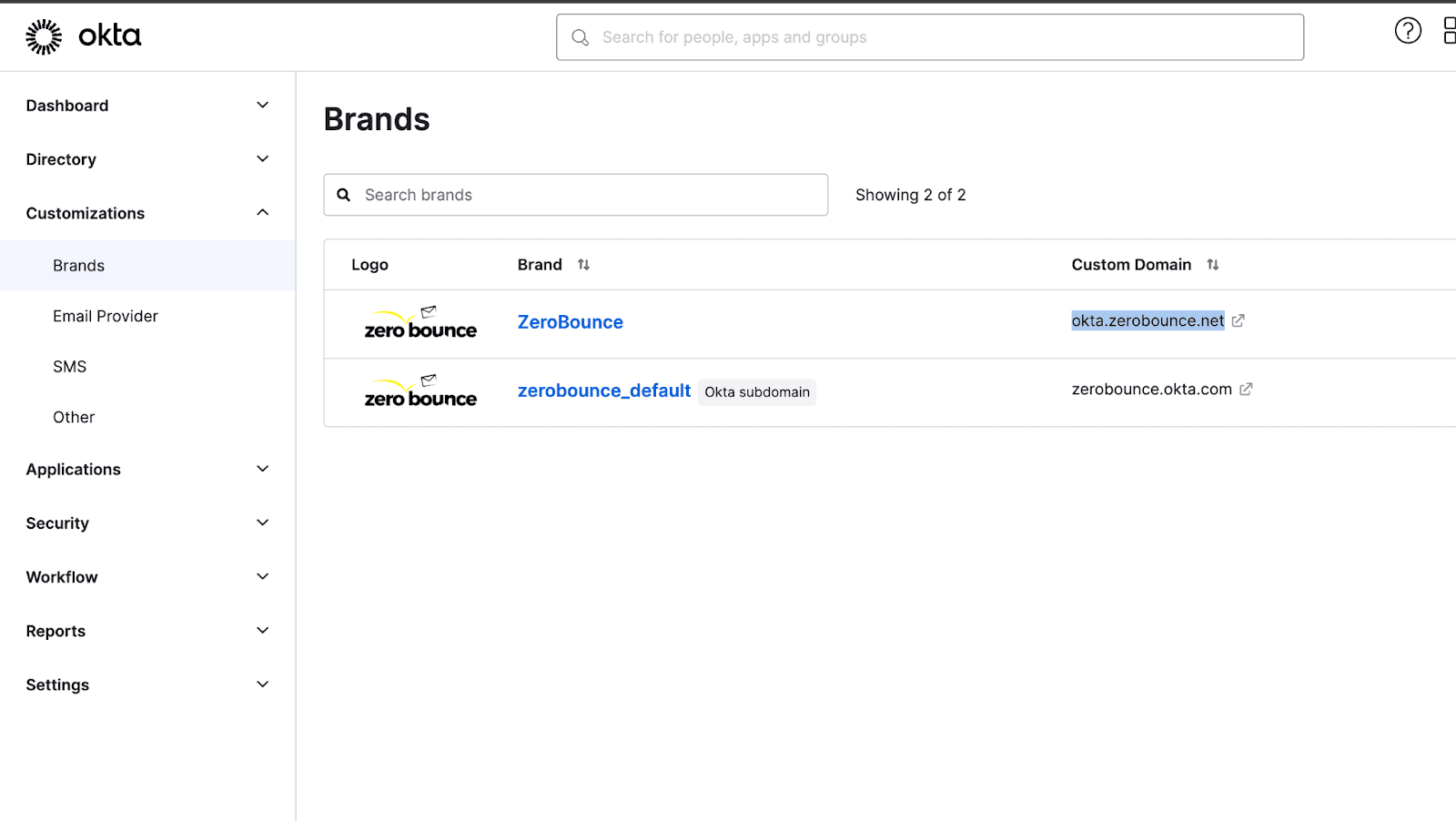
Task: Open the zerobounce_default brand link
Action: click(603, 390)
